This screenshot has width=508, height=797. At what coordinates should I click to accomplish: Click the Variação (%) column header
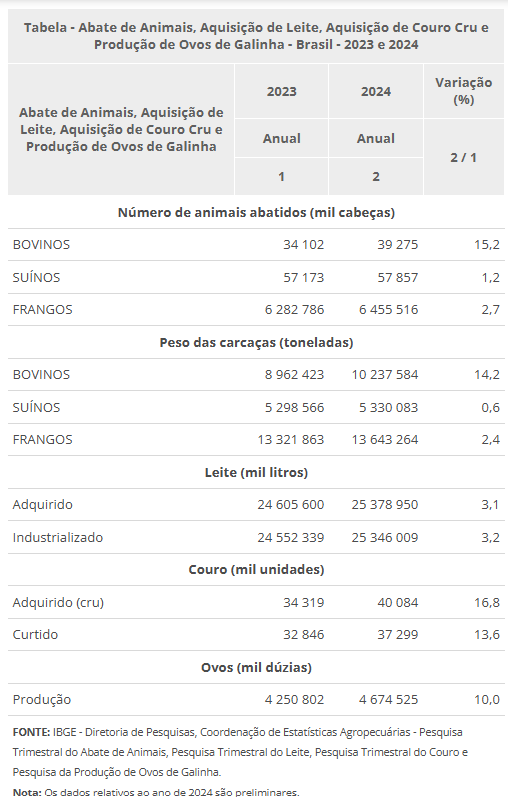(x=463, y=91)
